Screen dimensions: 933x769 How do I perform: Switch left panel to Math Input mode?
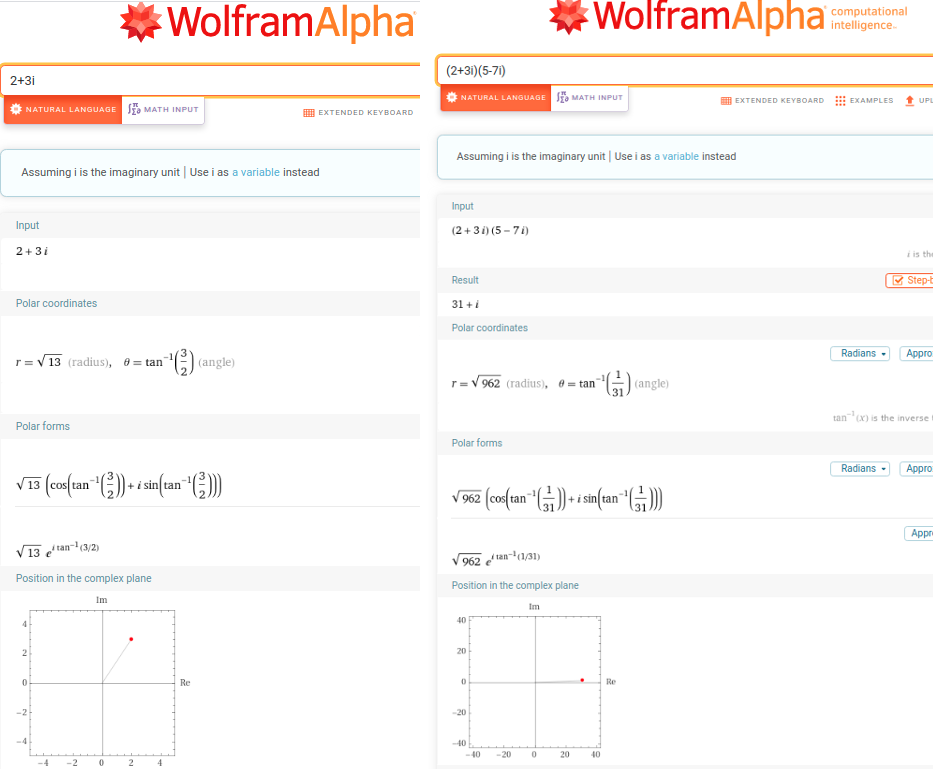coord(163,110)
